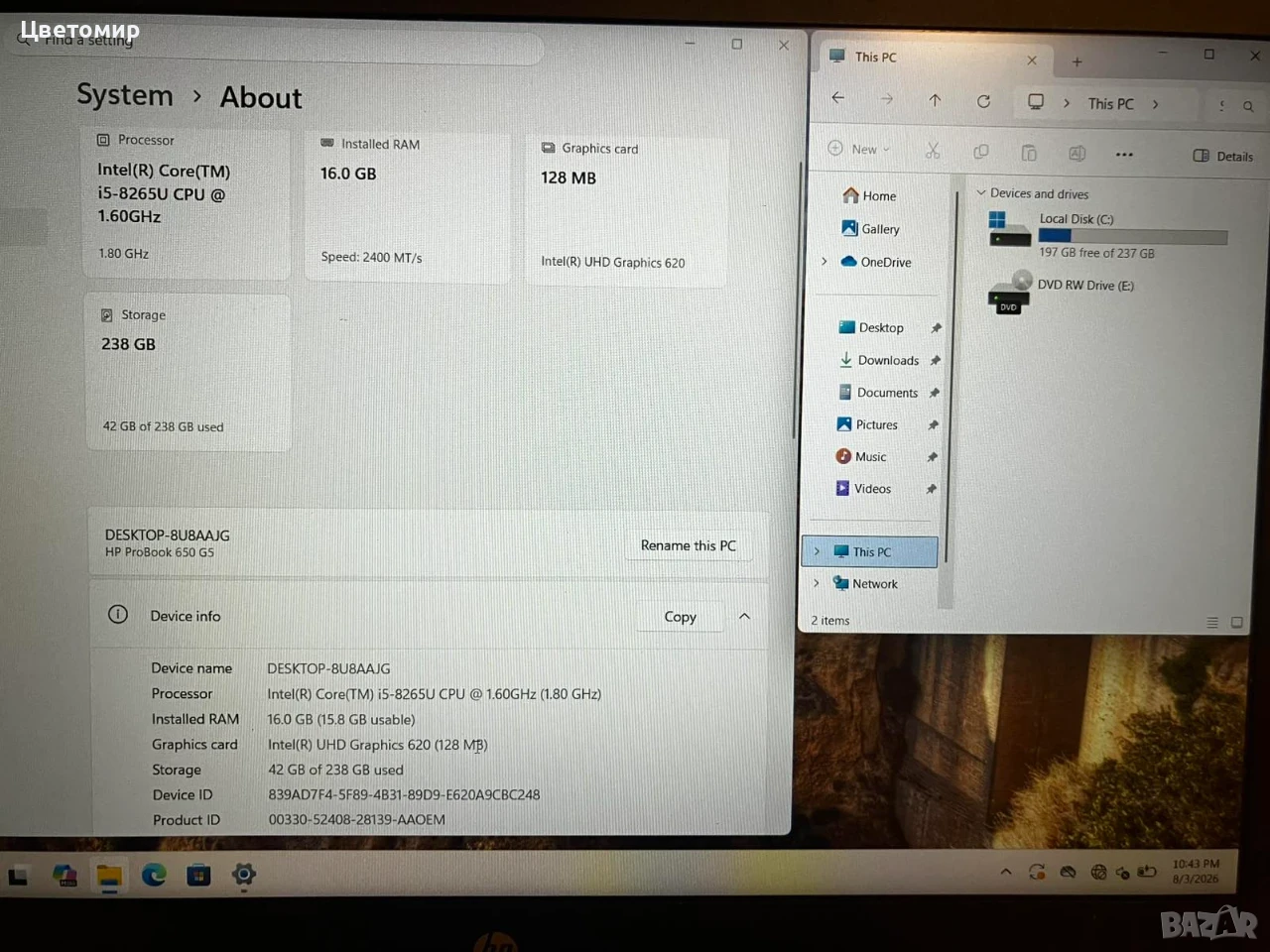Image resolution: width=1270 pixels, height=952 pixels.
Task: Add a new tab in File Explorer
Action: pos(1077,61)
